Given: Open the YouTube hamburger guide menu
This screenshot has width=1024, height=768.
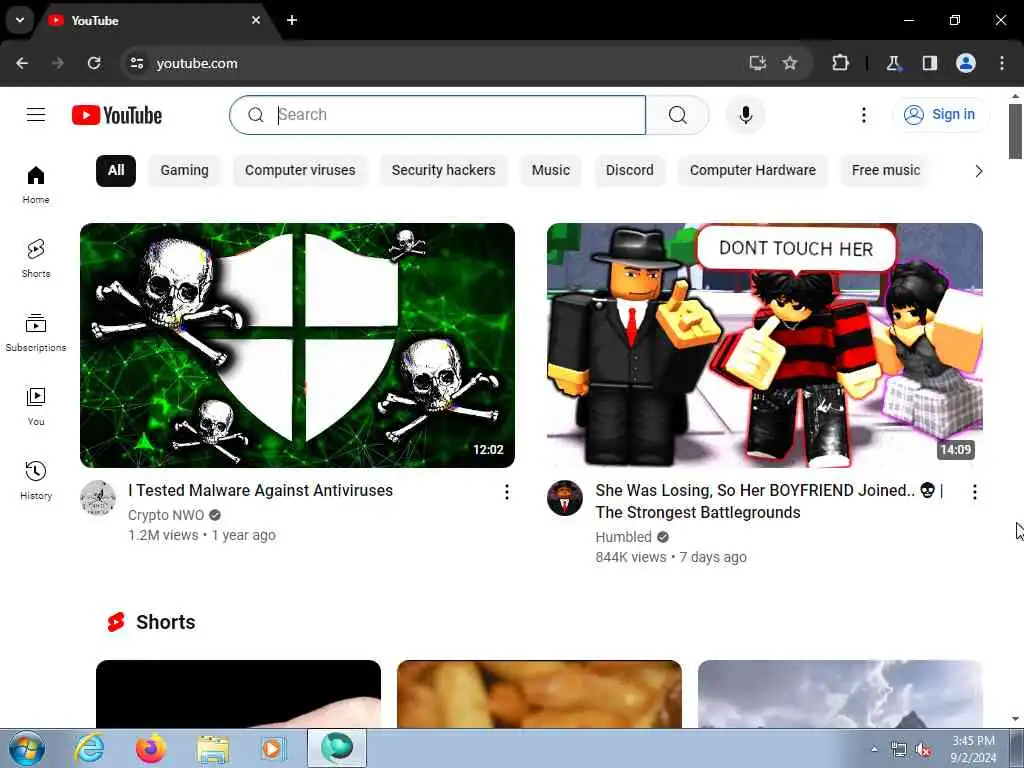Looking at the screenshot, I should click(36, 115).
